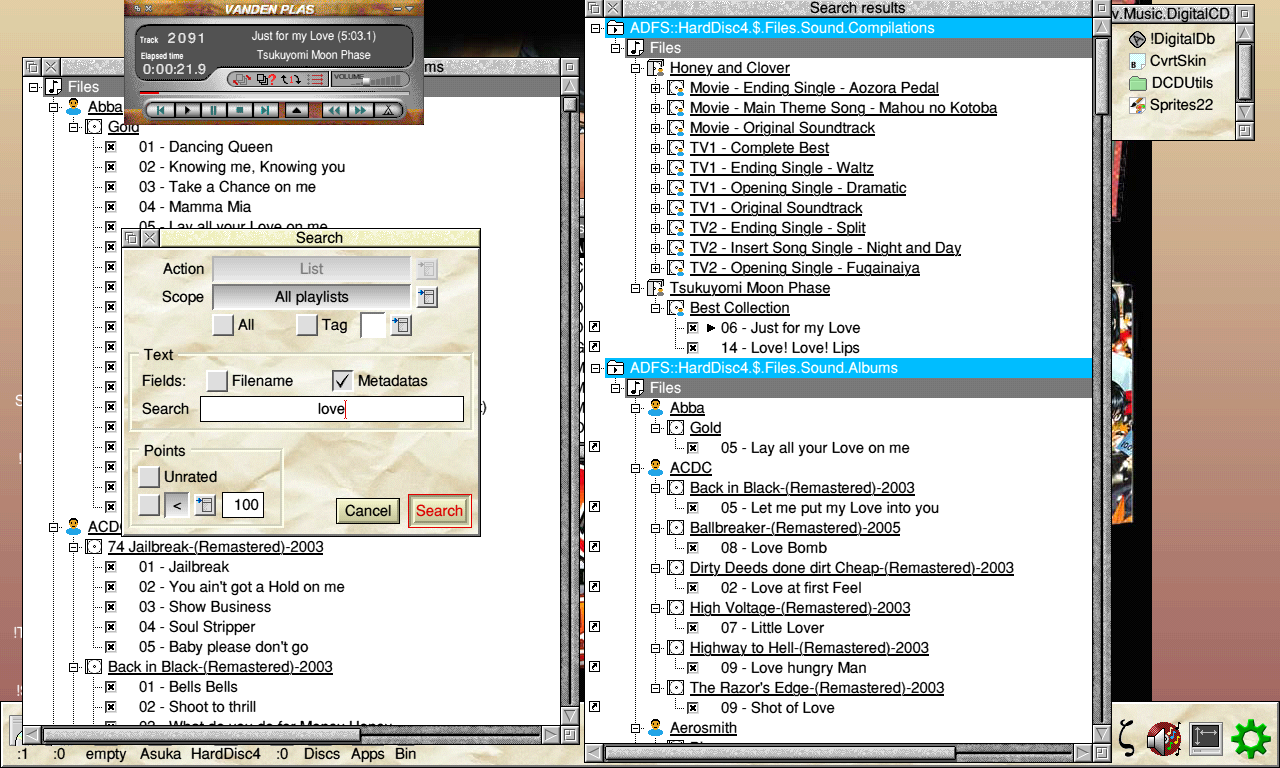The width and height of the screenshot is (1280, 768).
Task: Open the !DigitalDb application icon
Action: click(x=1137, y=39)
